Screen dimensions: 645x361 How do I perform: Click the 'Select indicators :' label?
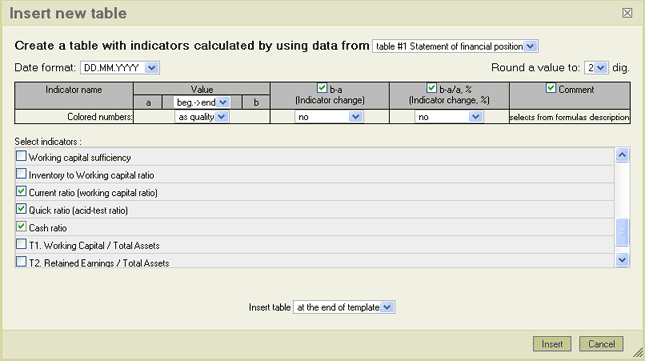pos(48,141)
